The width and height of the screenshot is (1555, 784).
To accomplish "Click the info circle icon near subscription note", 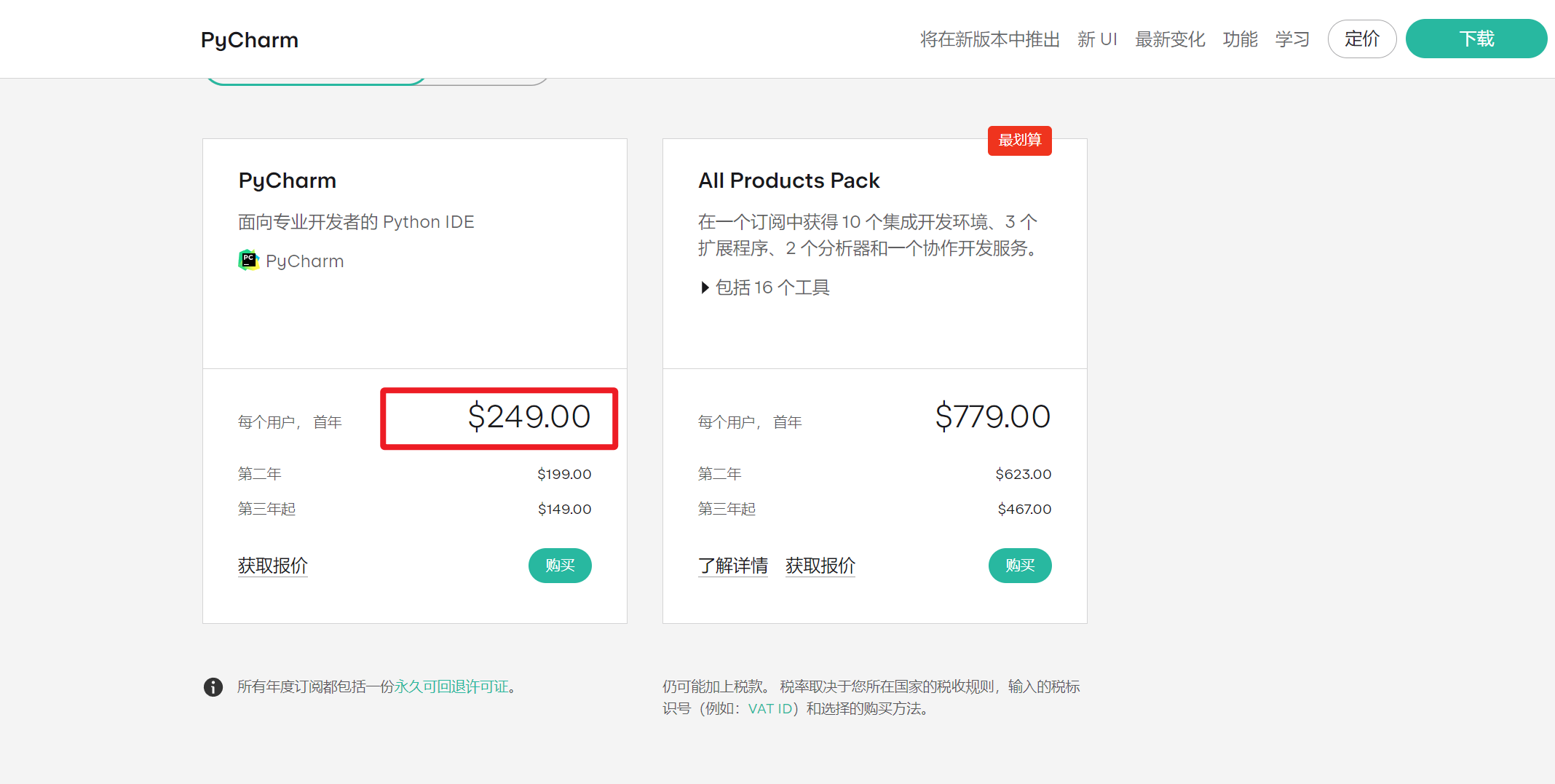I will pyautogui.click(x=213, y=686).
